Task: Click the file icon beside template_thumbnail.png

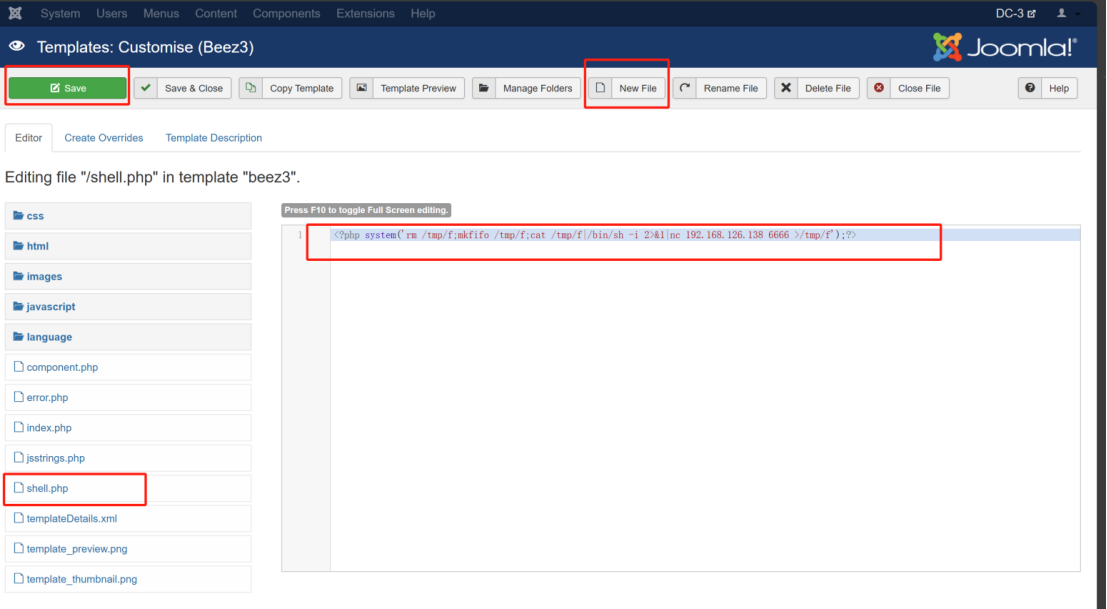Action: point(18,579)
